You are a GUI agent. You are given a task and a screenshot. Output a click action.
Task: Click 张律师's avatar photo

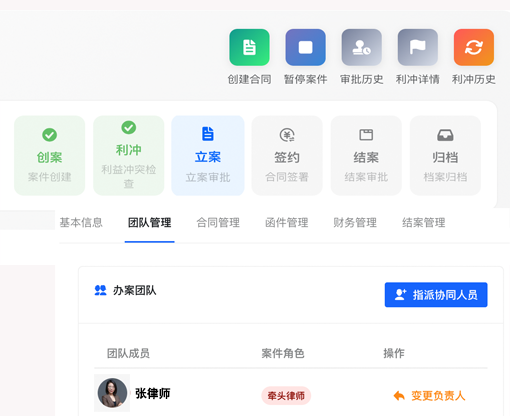coord(112,393)
